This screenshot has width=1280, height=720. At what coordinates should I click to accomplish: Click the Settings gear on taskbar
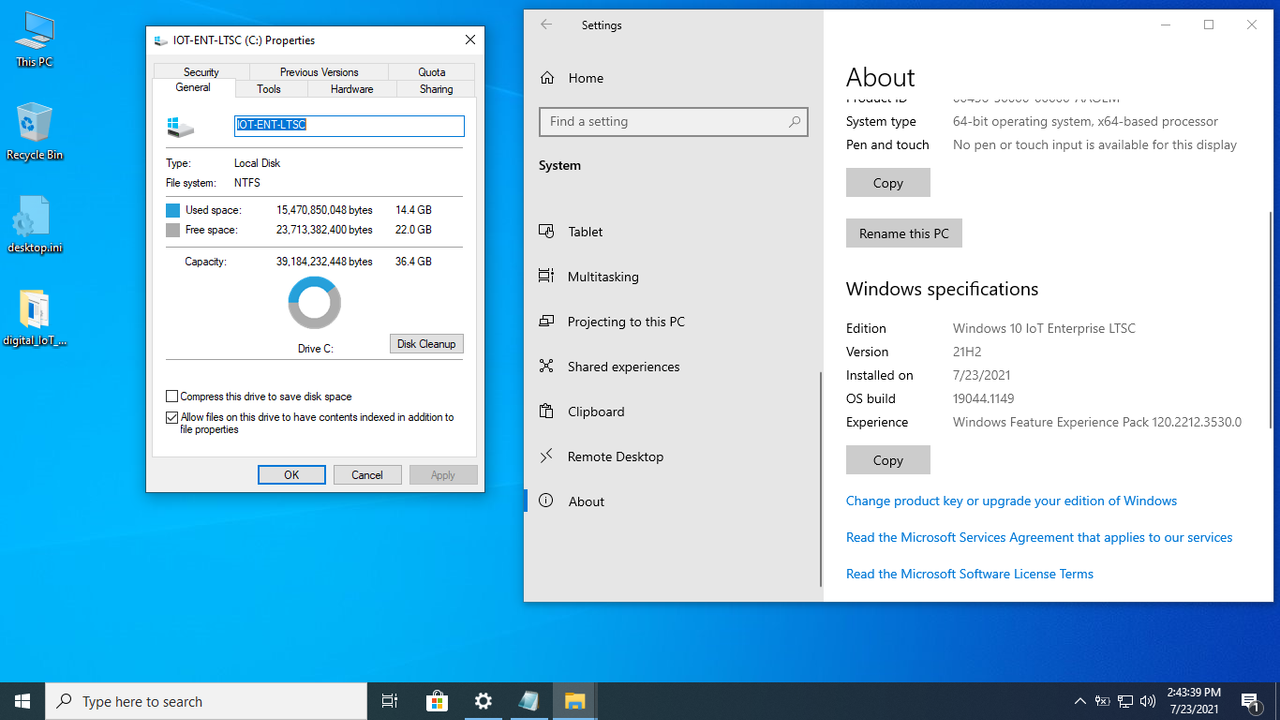pos(483,701)
